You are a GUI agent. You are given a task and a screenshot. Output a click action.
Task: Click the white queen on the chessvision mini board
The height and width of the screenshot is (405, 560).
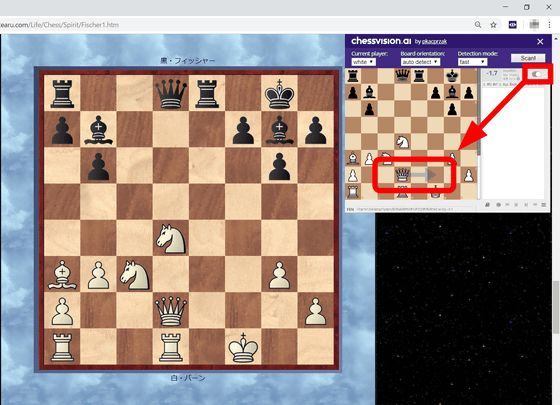(x=402, y=175)
